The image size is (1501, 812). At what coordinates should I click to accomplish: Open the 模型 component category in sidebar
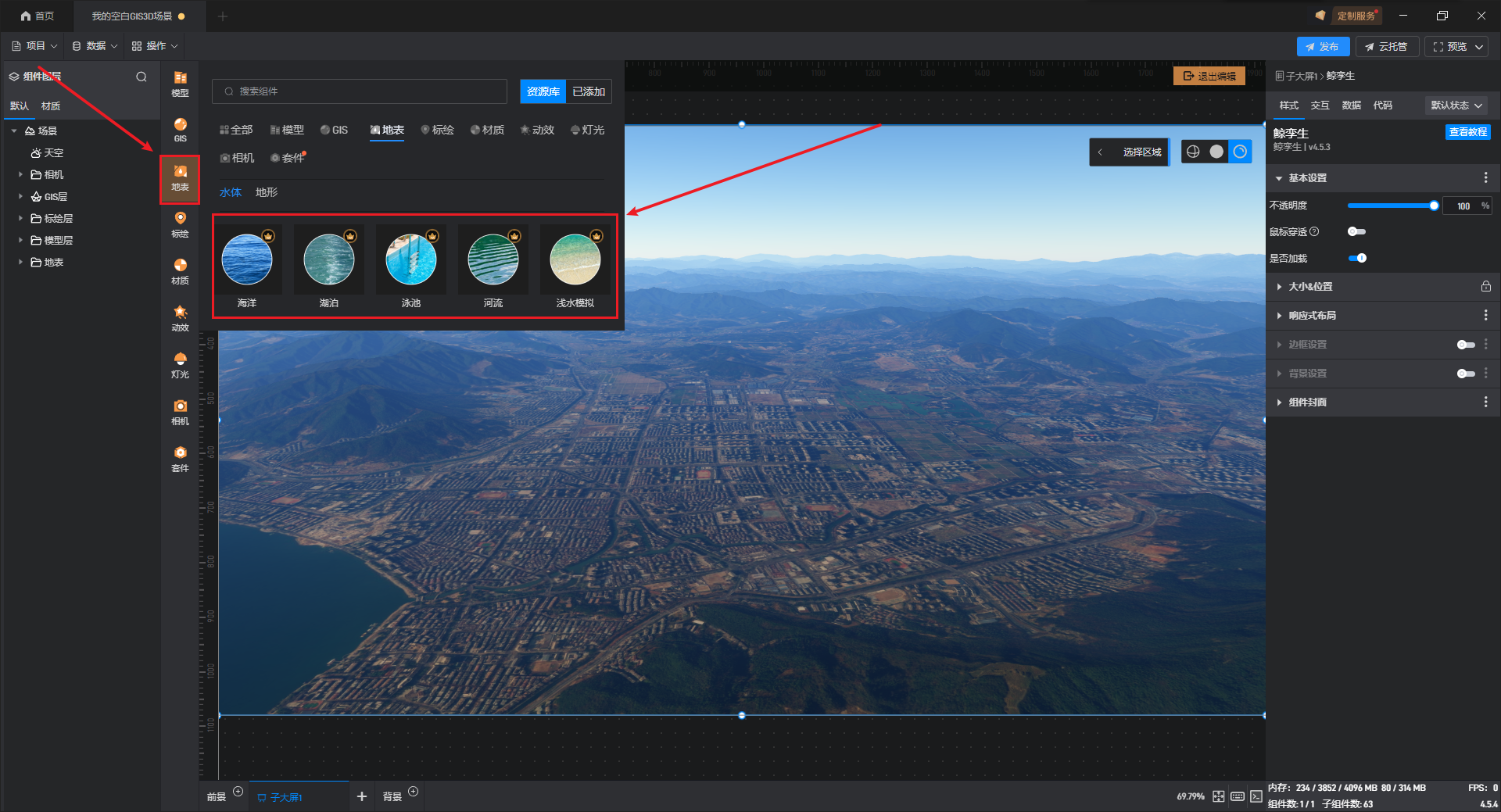pos(180,84)
